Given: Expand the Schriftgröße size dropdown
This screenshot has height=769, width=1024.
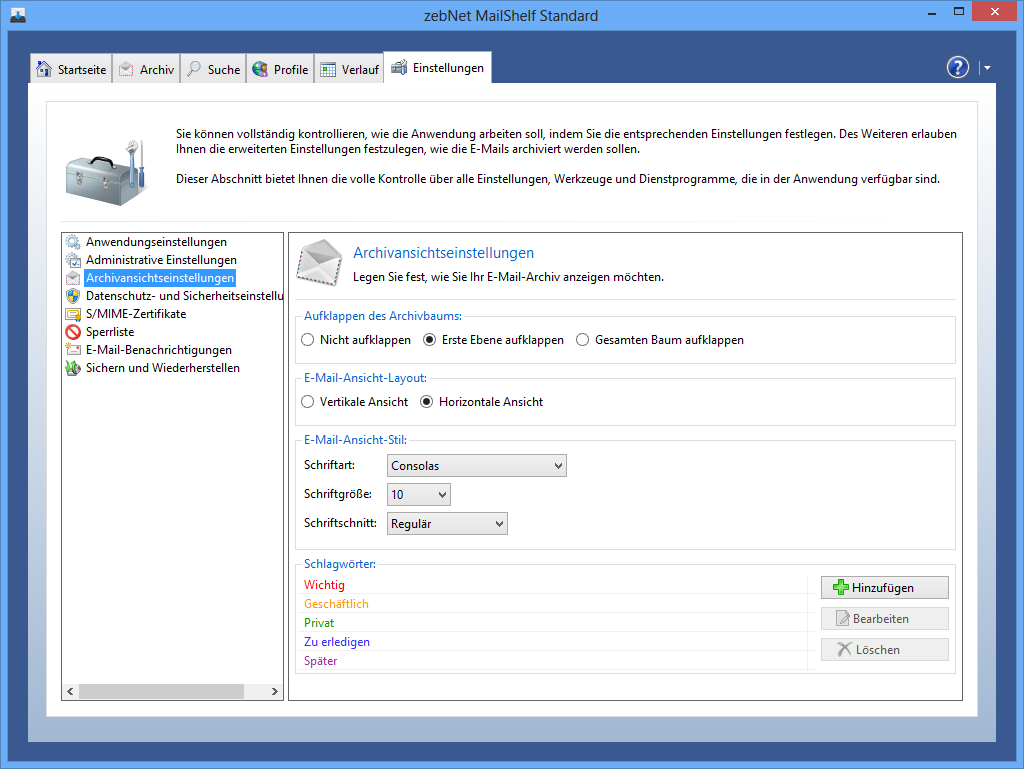Looking at the screenshot, I should [x=418, y=494].
